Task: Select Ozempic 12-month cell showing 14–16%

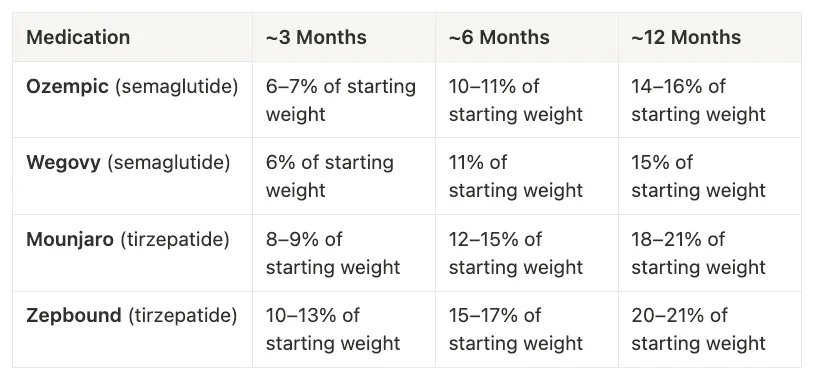Action: (x=698, y=100)
